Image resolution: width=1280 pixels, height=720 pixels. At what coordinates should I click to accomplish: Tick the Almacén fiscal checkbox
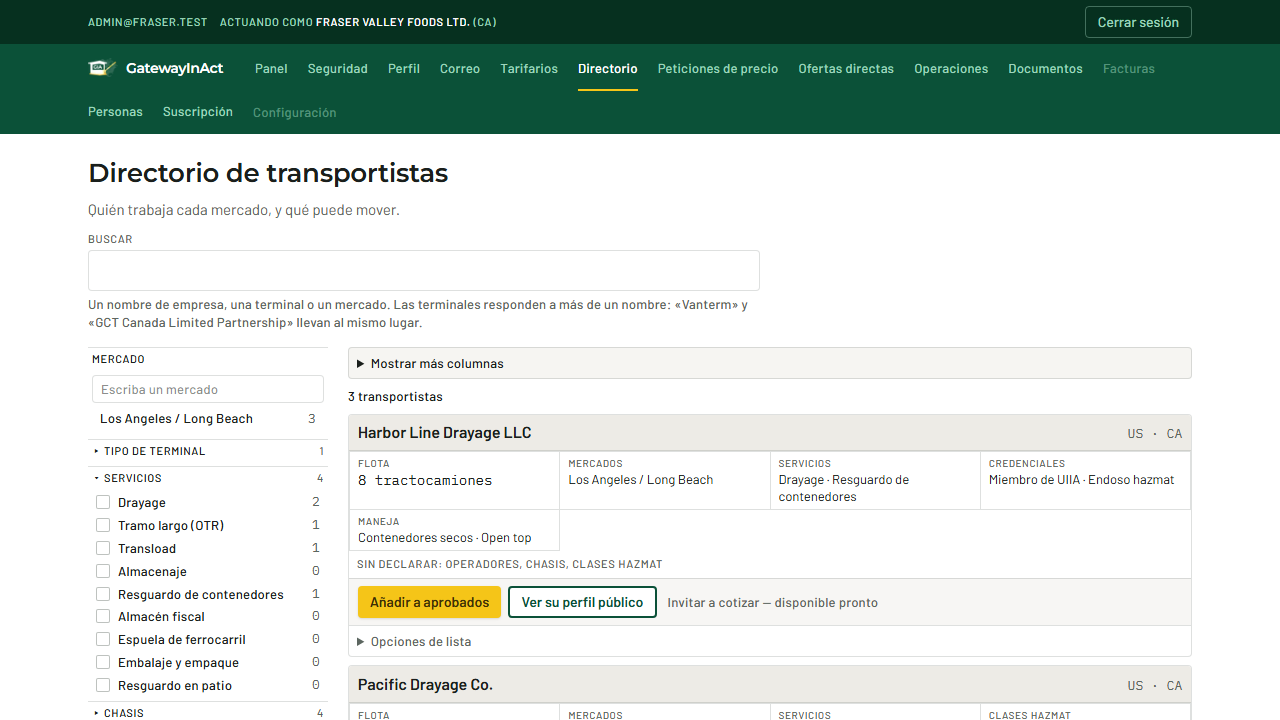coord(103,617)
